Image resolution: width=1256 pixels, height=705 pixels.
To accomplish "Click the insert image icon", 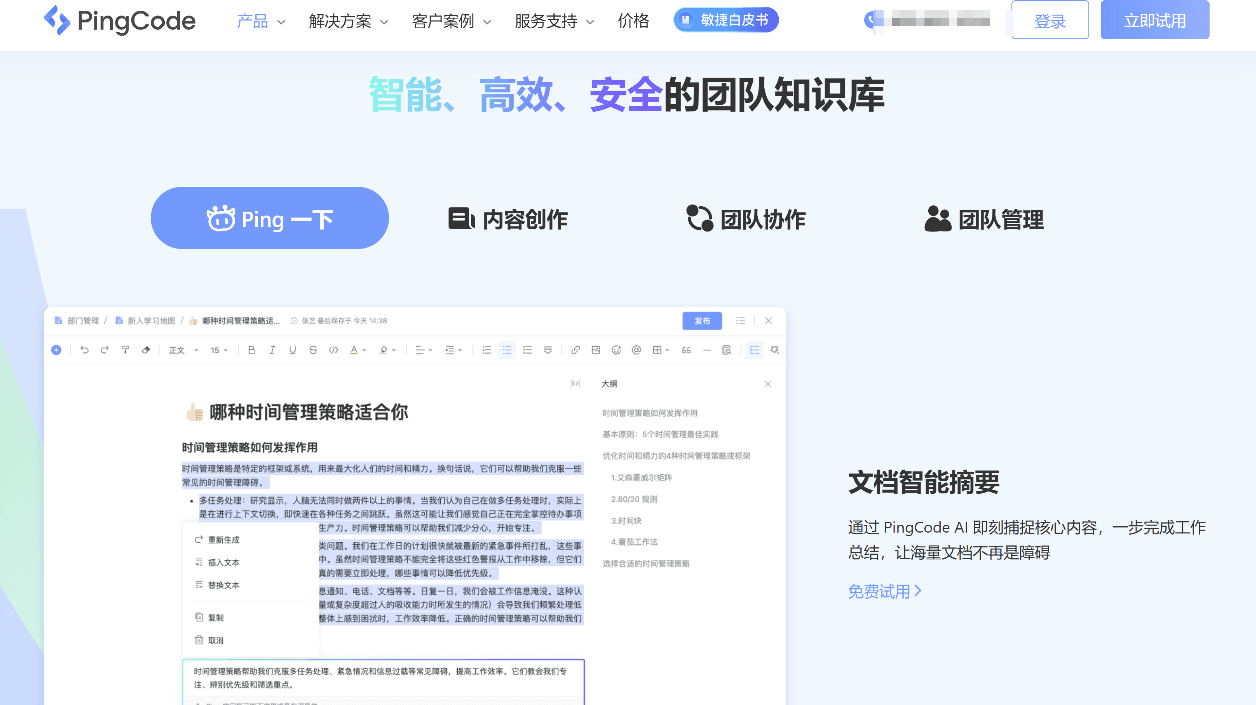I will tap(596, 350).
